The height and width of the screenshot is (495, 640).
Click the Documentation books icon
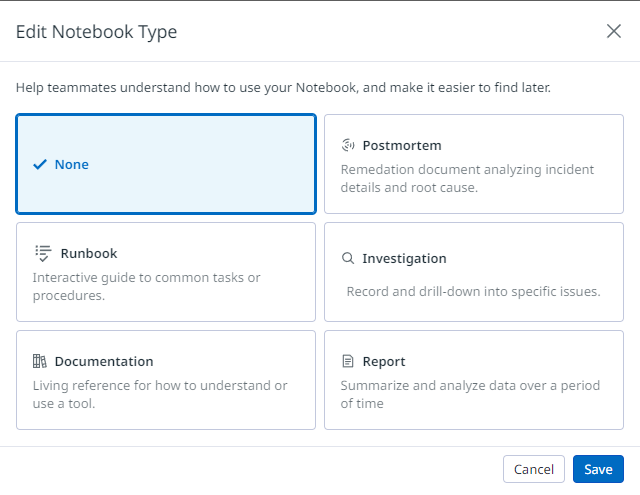(x=40, y=361)
